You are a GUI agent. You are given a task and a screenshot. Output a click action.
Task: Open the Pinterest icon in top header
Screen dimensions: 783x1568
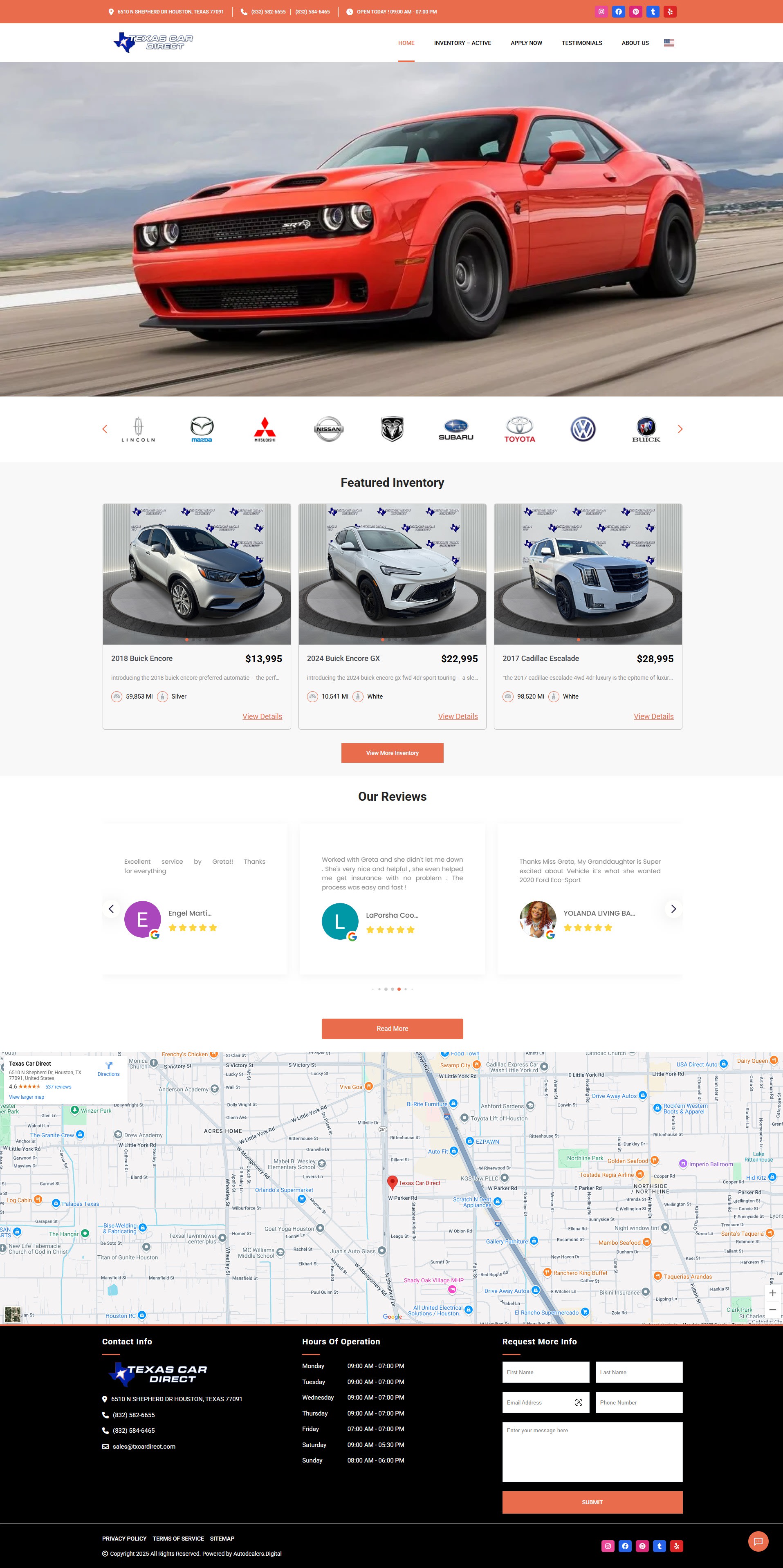tap(636, 11)
